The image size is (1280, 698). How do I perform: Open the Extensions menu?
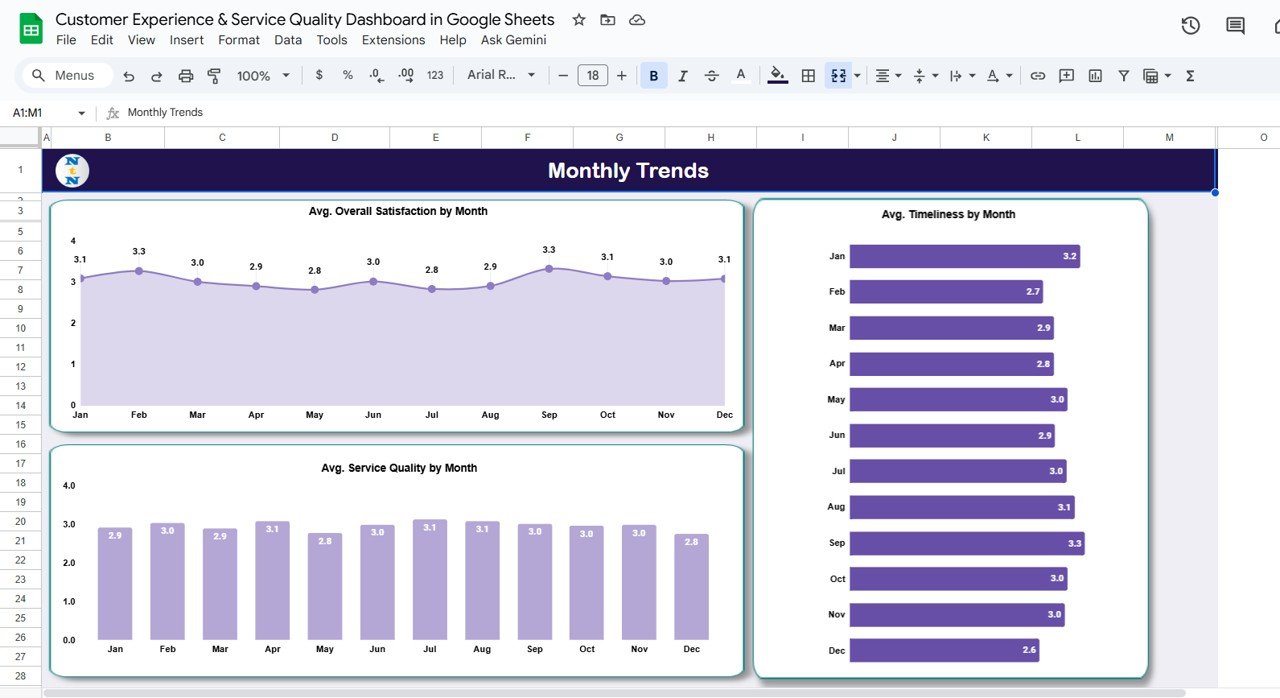pos(393,40)
